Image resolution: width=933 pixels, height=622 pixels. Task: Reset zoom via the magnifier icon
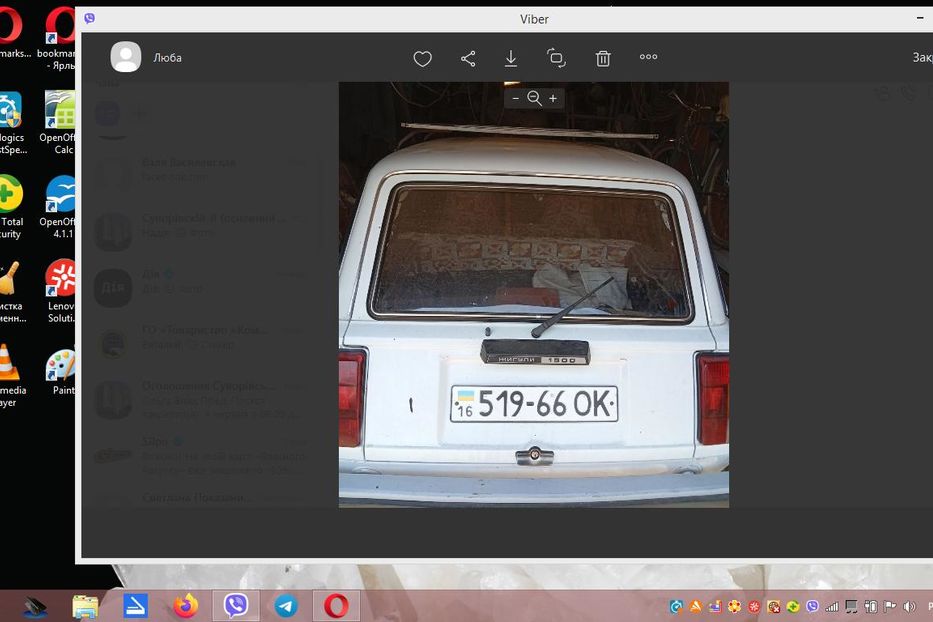point(534,98)
